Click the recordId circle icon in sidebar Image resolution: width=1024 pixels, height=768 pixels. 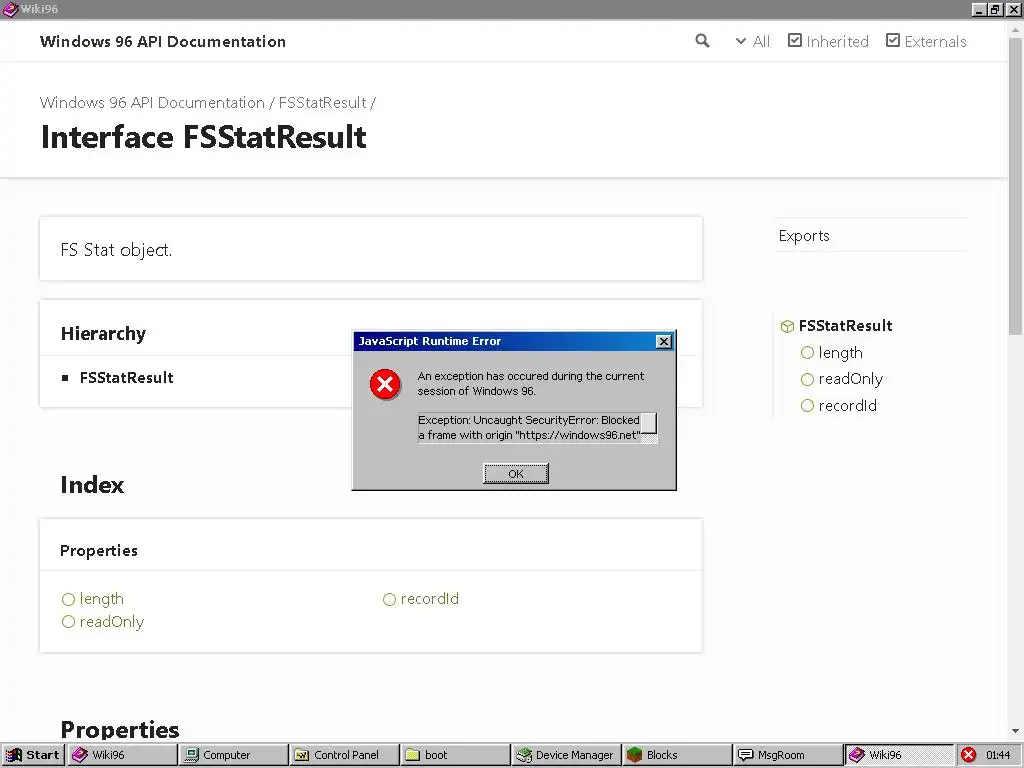(x=807, y=406)
